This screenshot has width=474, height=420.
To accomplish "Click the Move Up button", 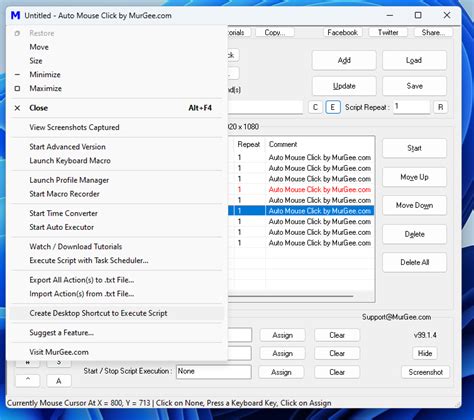I will [x=414, y=177].
